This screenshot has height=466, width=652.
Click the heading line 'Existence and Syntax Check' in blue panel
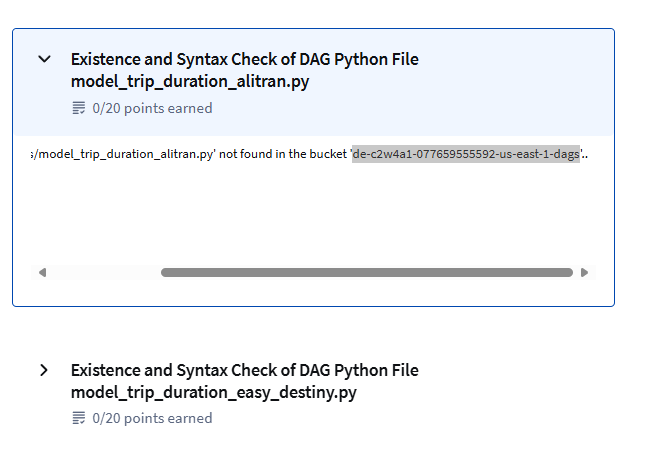tap(244, 59)
